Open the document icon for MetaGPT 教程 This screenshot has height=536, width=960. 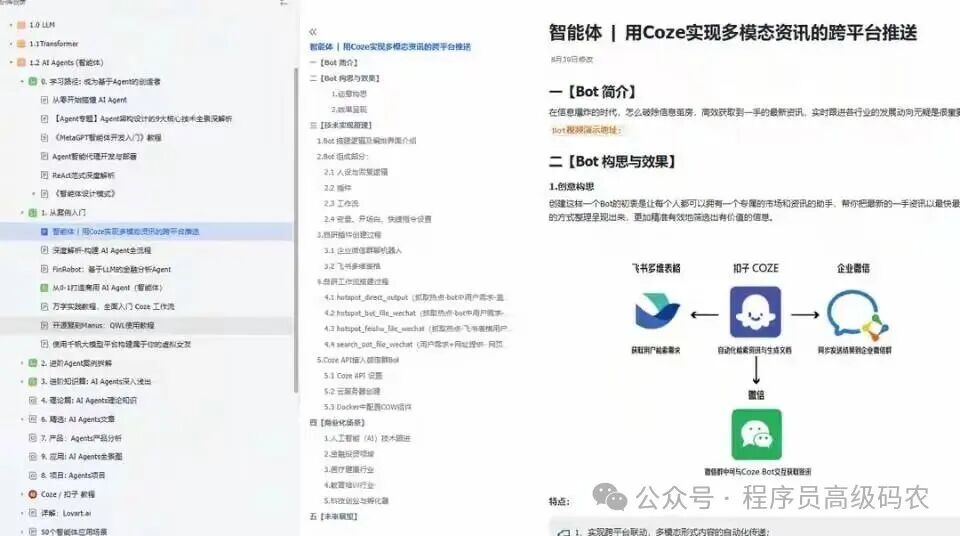pos(44,138)
